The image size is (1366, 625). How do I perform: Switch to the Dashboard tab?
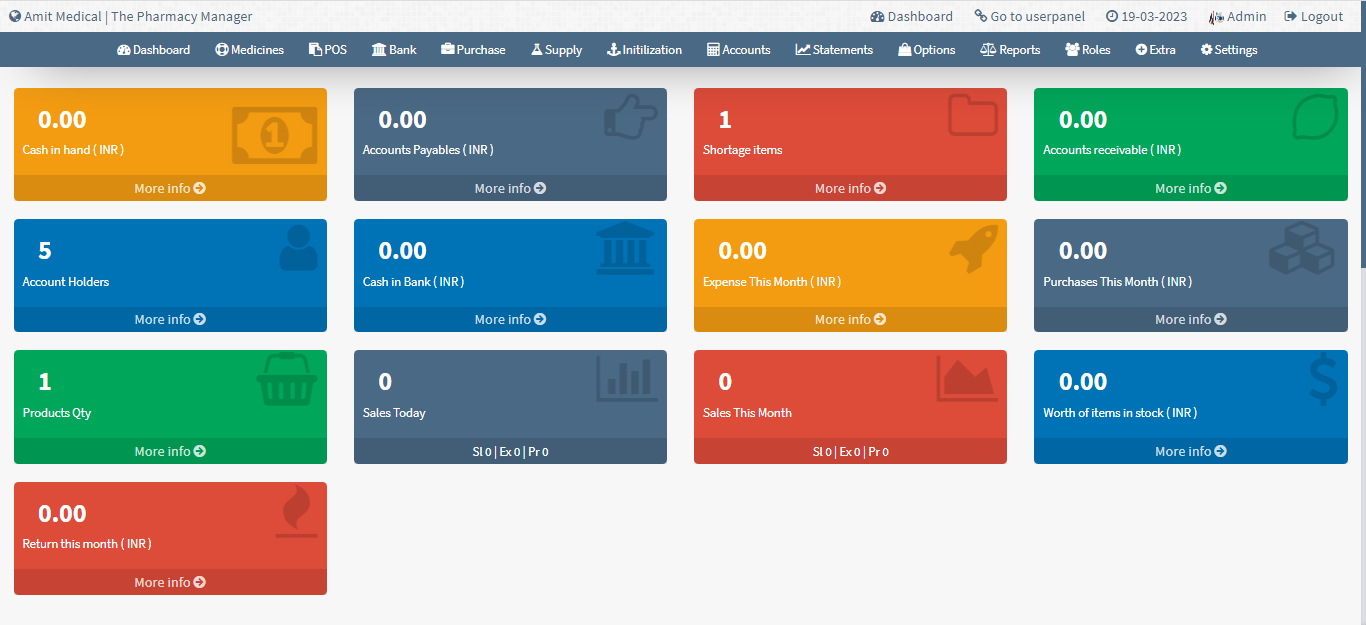pos(153,49)
